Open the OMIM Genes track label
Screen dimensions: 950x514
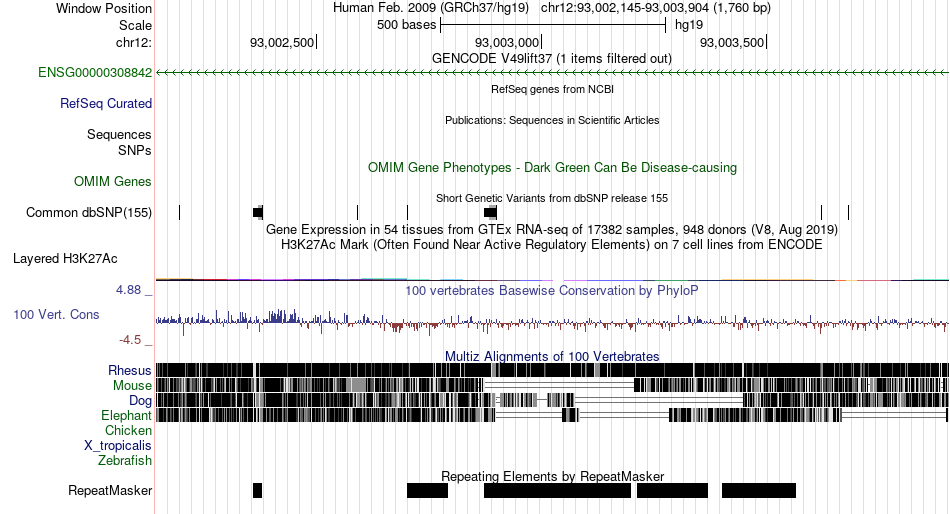point(113,182)
